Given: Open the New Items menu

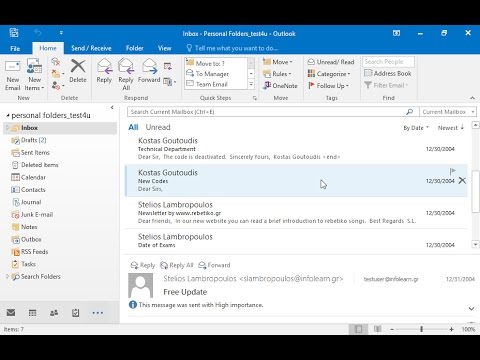Looking at the screenshot, I should pos(34,75).
